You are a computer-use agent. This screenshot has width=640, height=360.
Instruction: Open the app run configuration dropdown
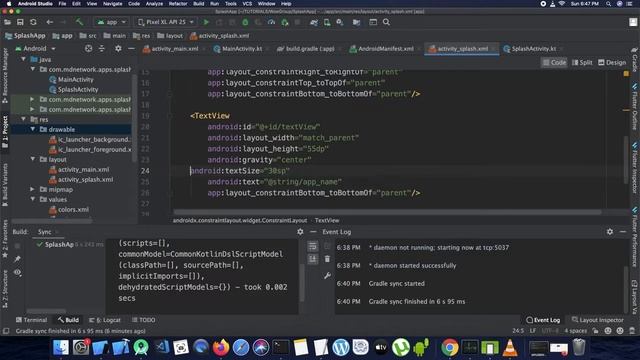(112, 22)
